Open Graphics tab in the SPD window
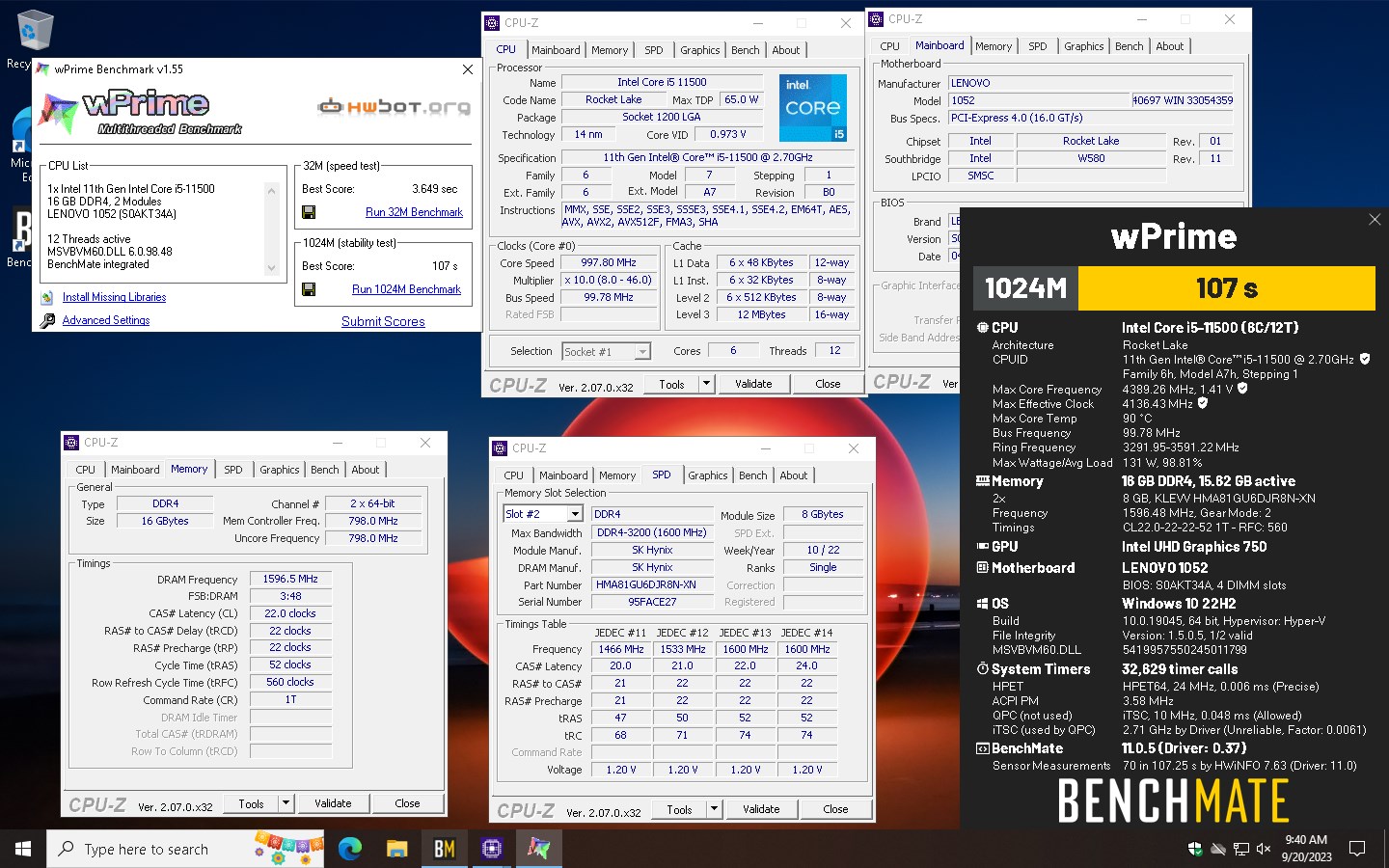Image resolution: width=1389 pixels, height=868 pixels. [708, 475]
